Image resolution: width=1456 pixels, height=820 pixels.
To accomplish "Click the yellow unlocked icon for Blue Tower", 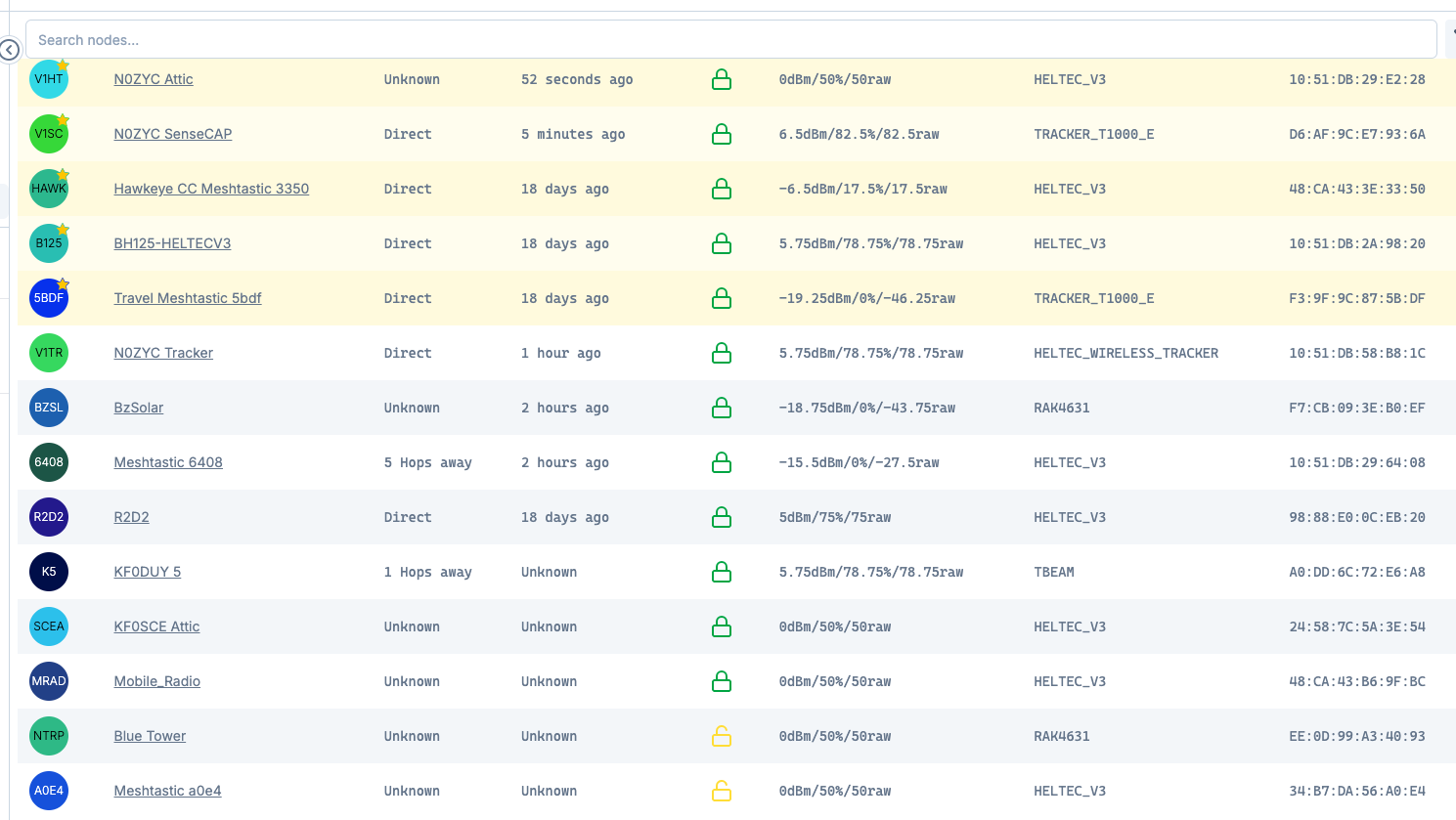I will pyautogui.click(x=722, y=736).
